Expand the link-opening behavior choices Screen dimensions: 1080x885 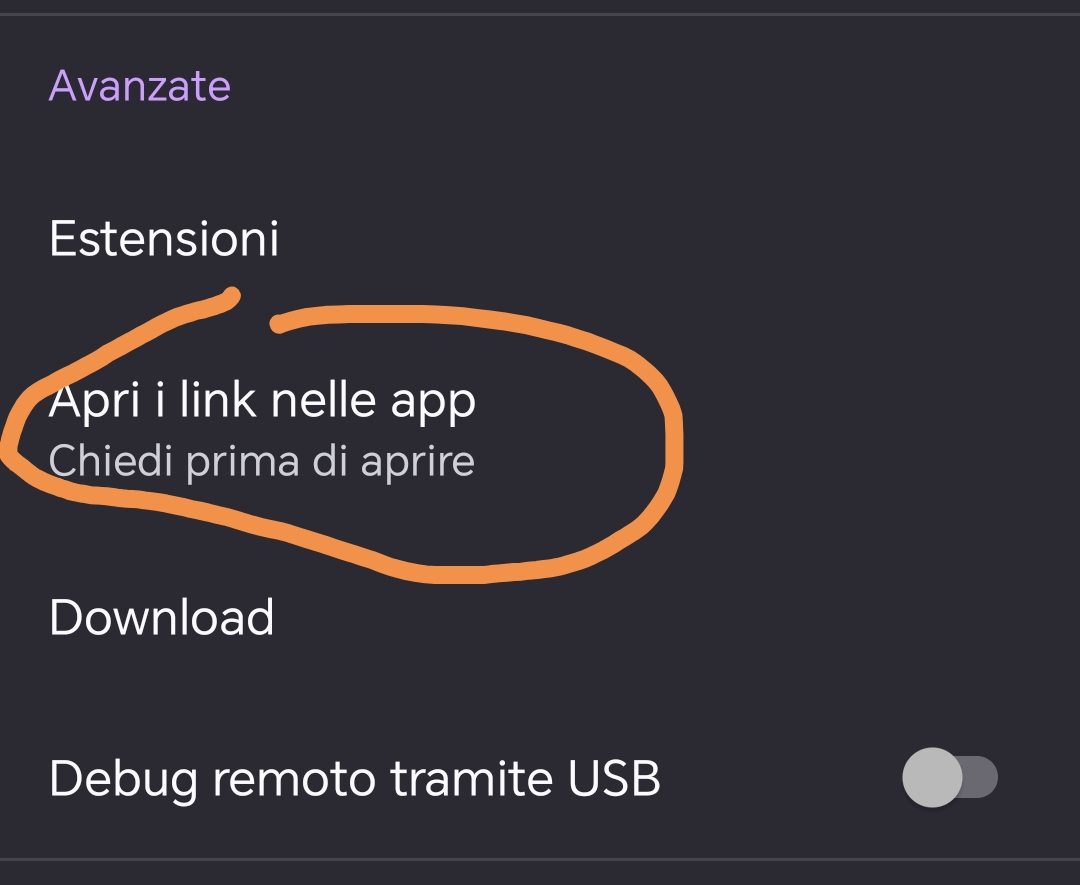click(x=262, y=430)
